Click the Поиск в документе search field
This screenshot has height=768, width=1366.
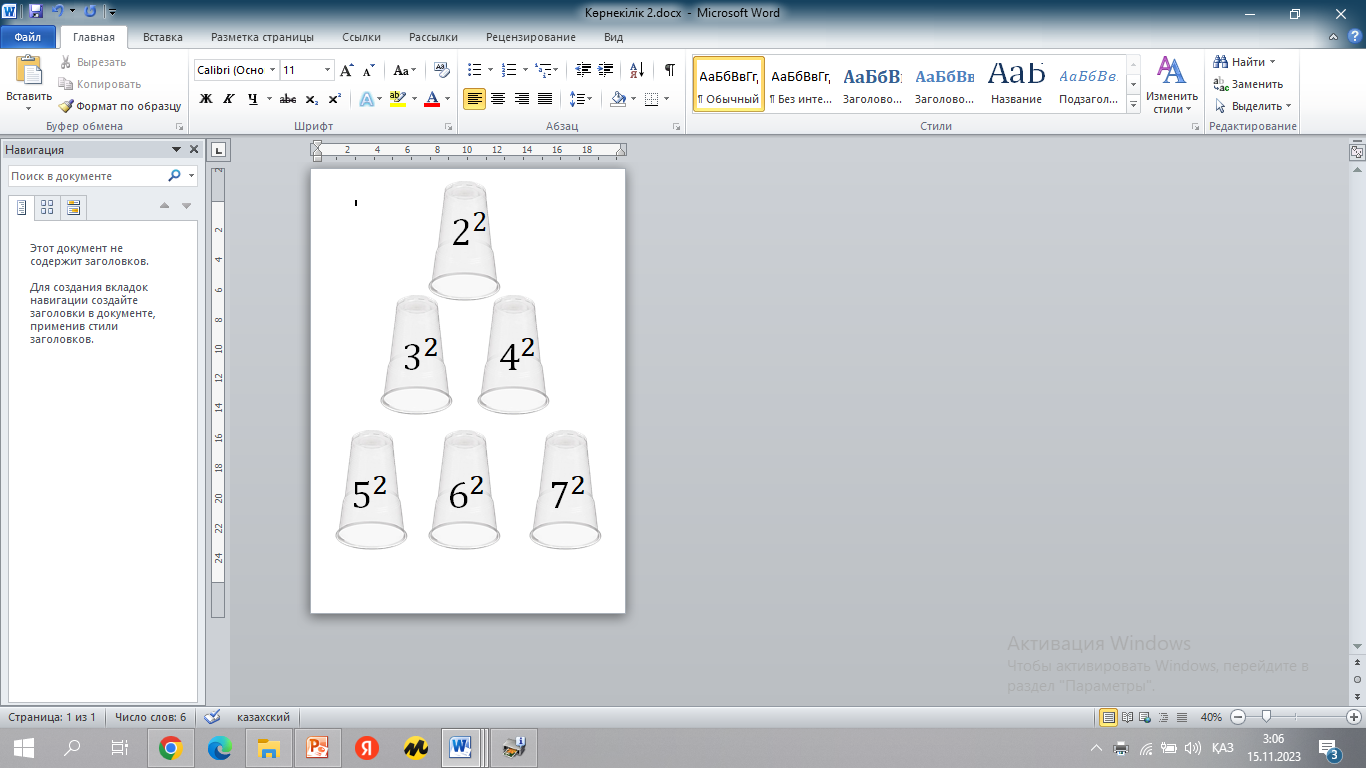pyautogui.click(x=87, y=176)
